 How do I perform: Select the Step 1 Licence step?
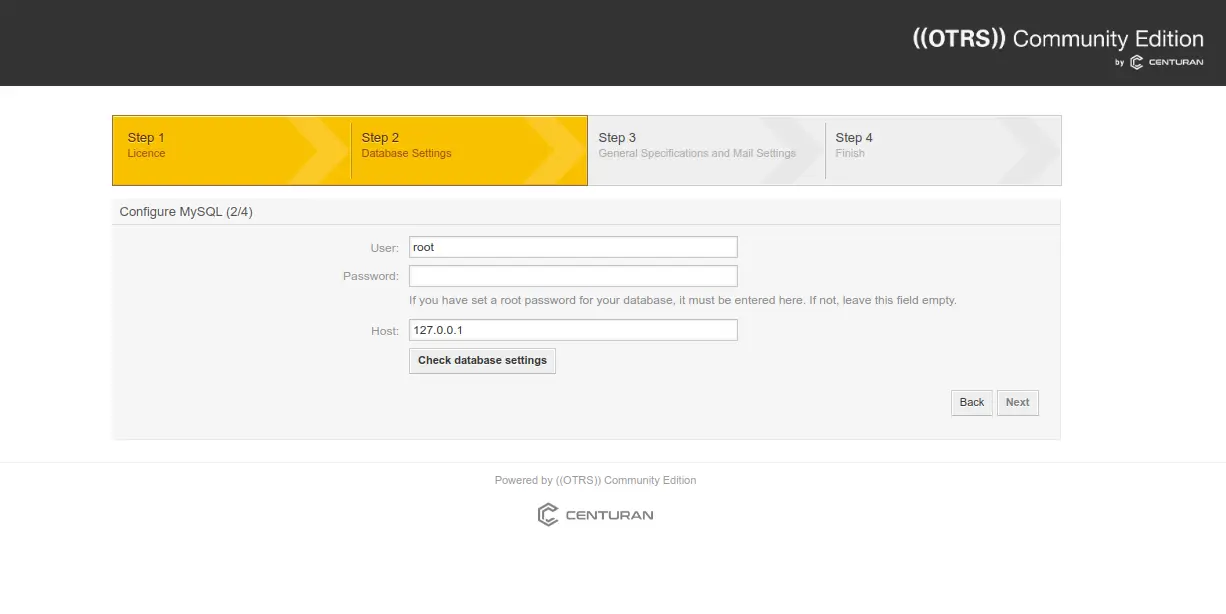pyautogui.click(x=232, y=151)
